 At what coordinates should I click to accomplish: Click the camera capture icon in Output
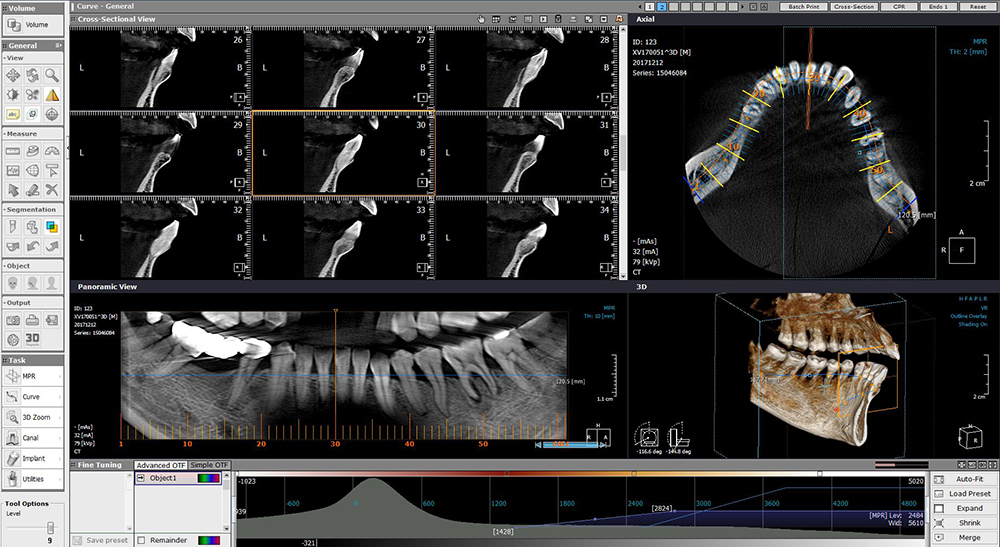pos(13,320)
